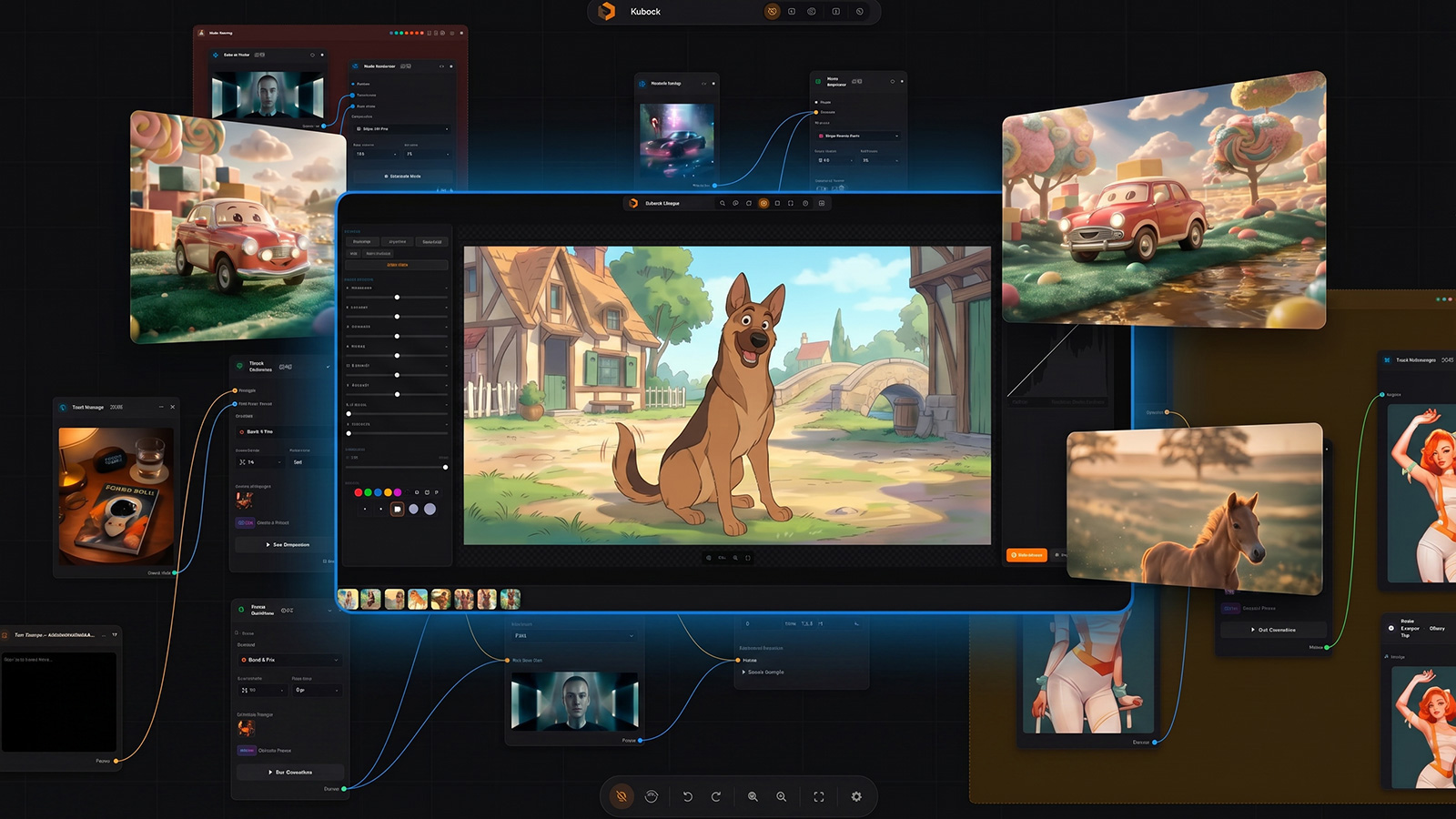Click the first tab in the editor left panel

point(362,242)
